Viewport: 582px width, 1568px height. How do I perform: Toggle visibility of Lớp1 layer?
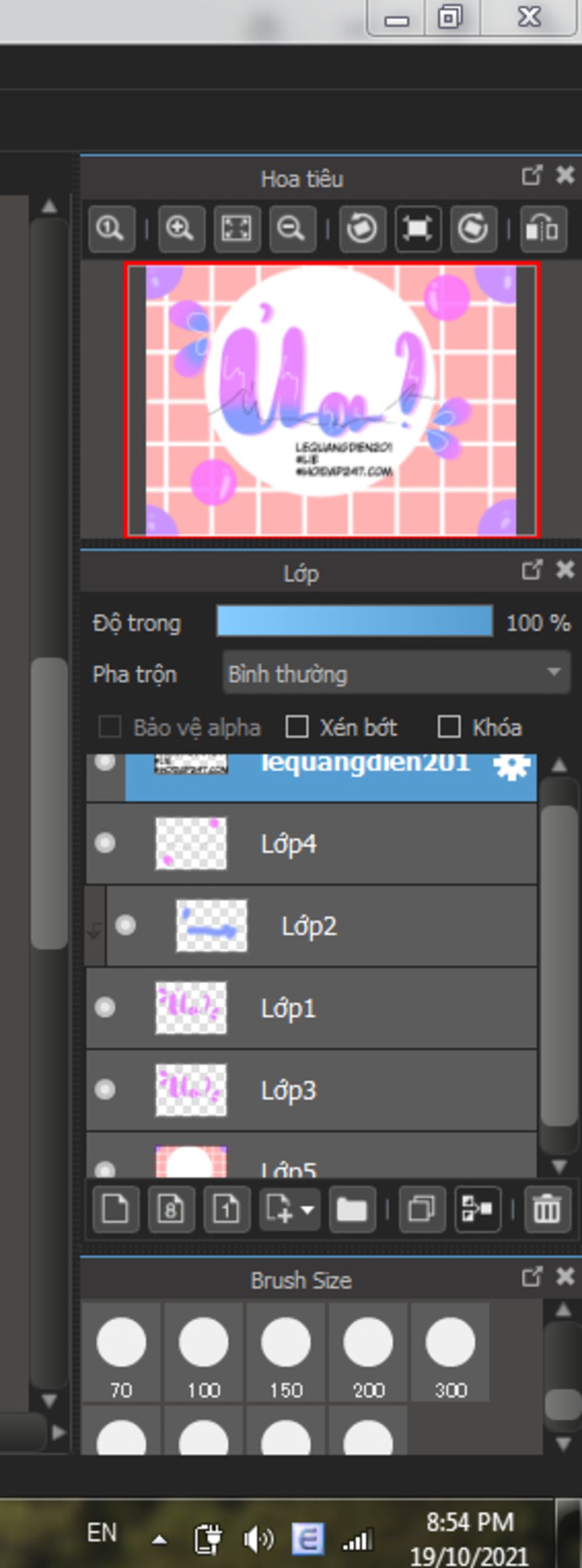(x=105, y=1007)
